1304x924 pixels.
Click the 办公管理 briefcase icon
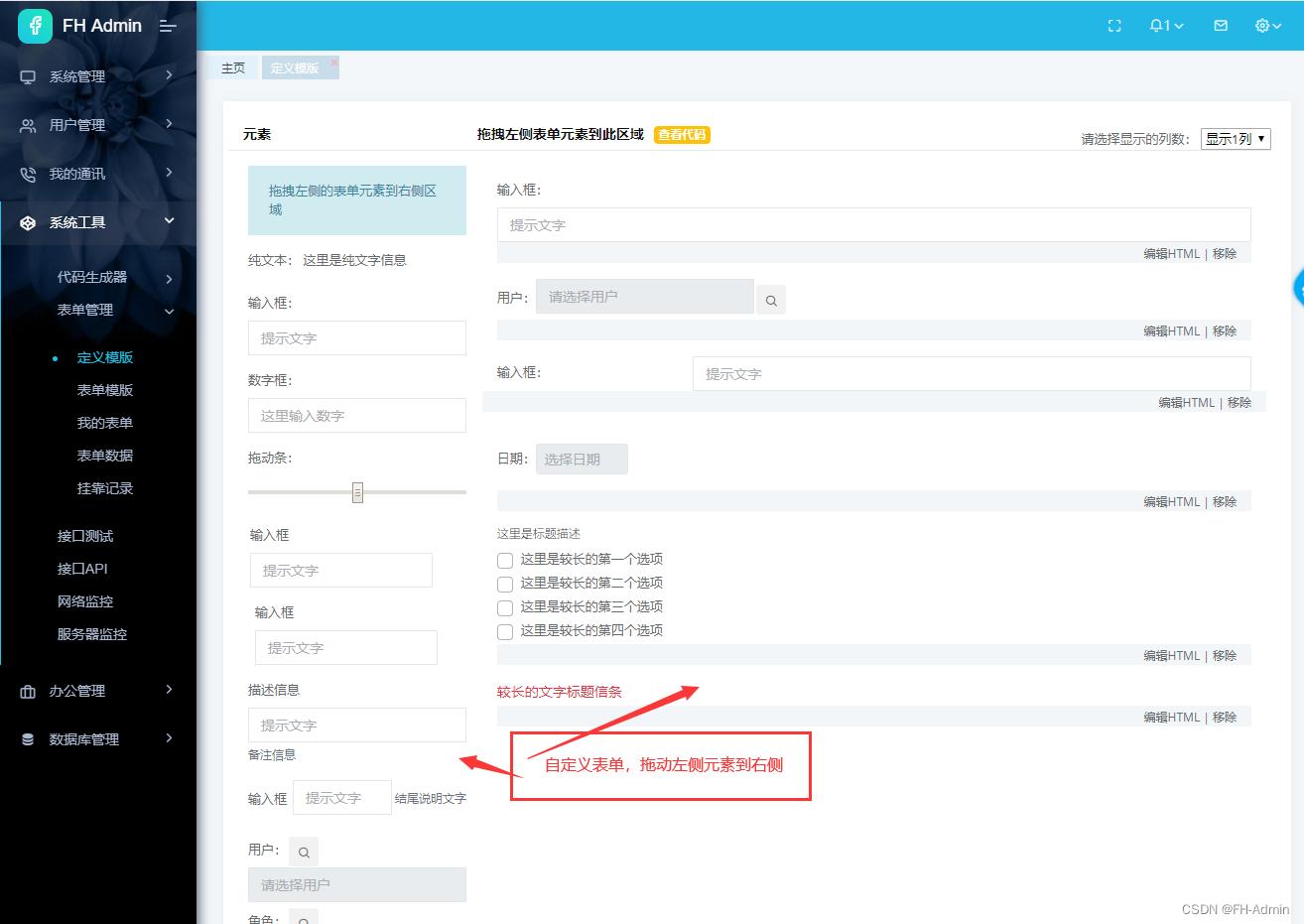28,692
